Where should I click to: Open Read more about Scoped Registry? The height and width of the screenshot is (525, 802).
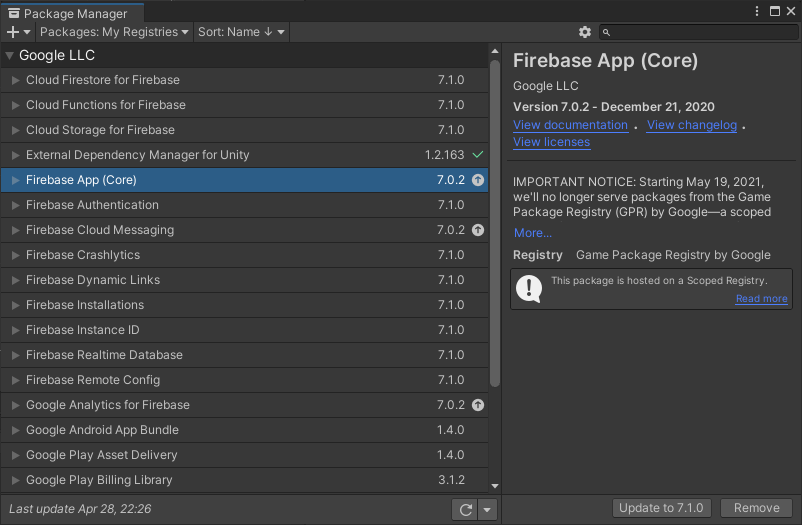point(761,299)
